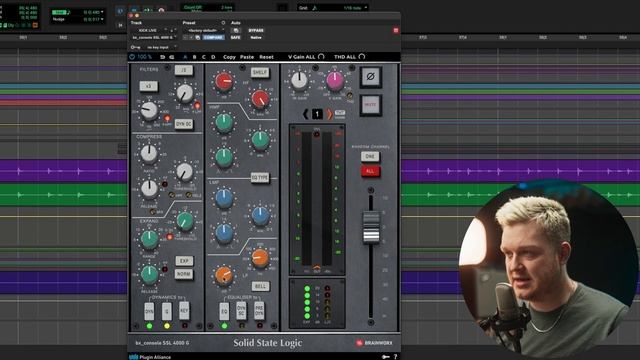Toggle the EXP mode button
Viewport: 640px width, 360px height.
point(184,261)
